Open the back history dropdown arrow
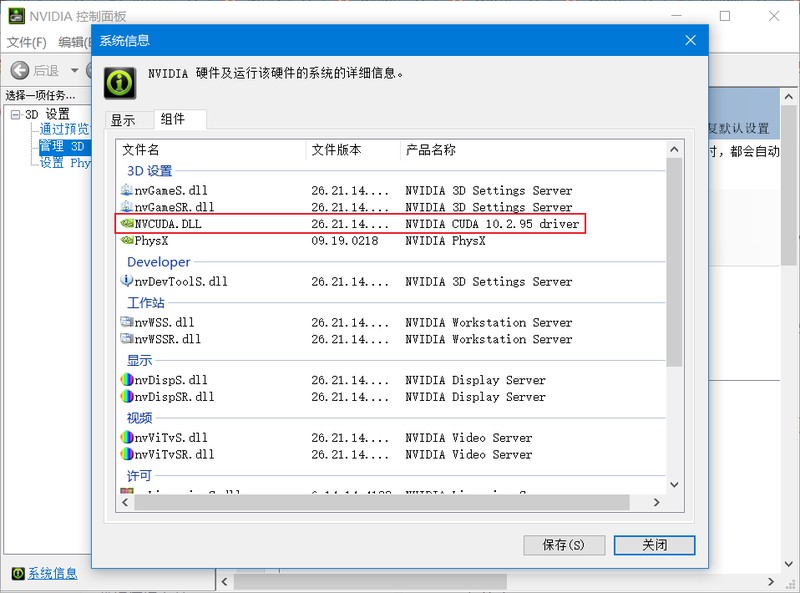800x593 pixels. click(x=74, y=70)
